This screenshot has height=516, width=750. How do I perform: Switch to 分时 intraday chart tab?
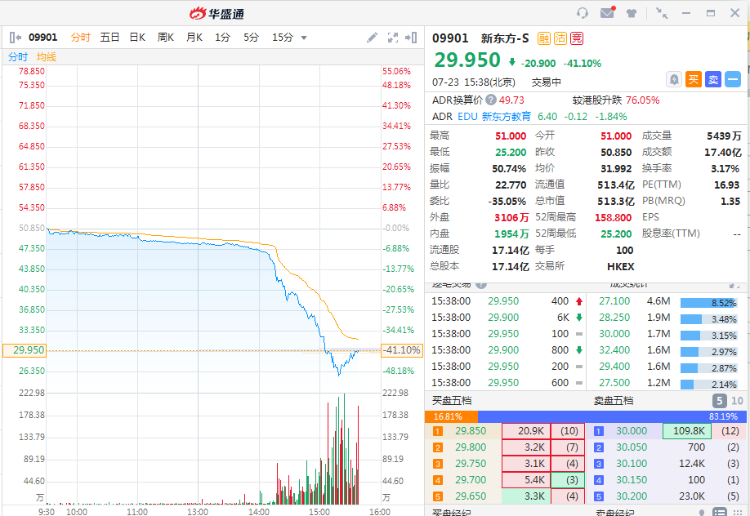coord(80,37)
